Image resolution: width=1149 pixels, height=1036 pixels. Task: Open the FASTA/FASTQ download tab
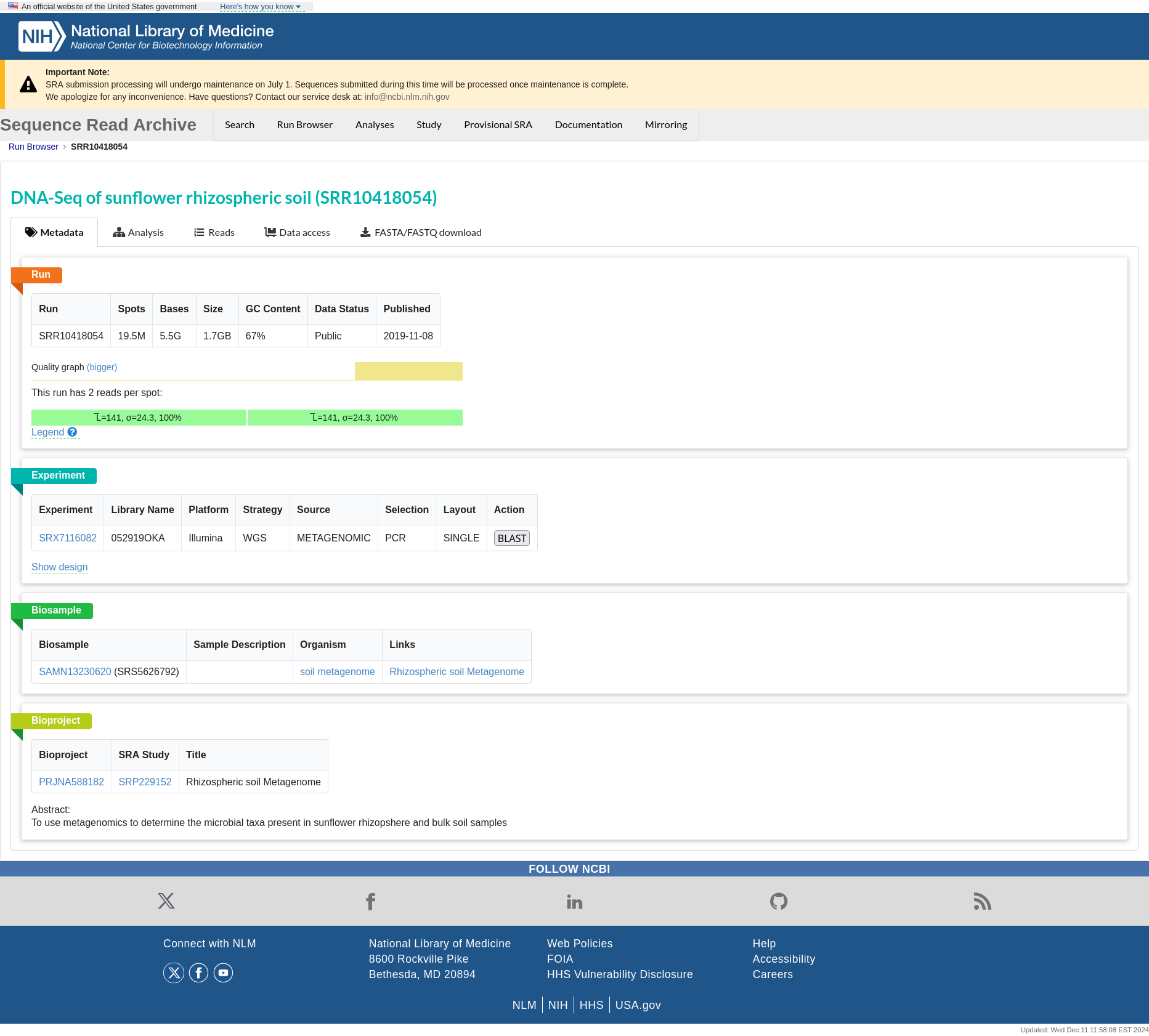[421, 232]
